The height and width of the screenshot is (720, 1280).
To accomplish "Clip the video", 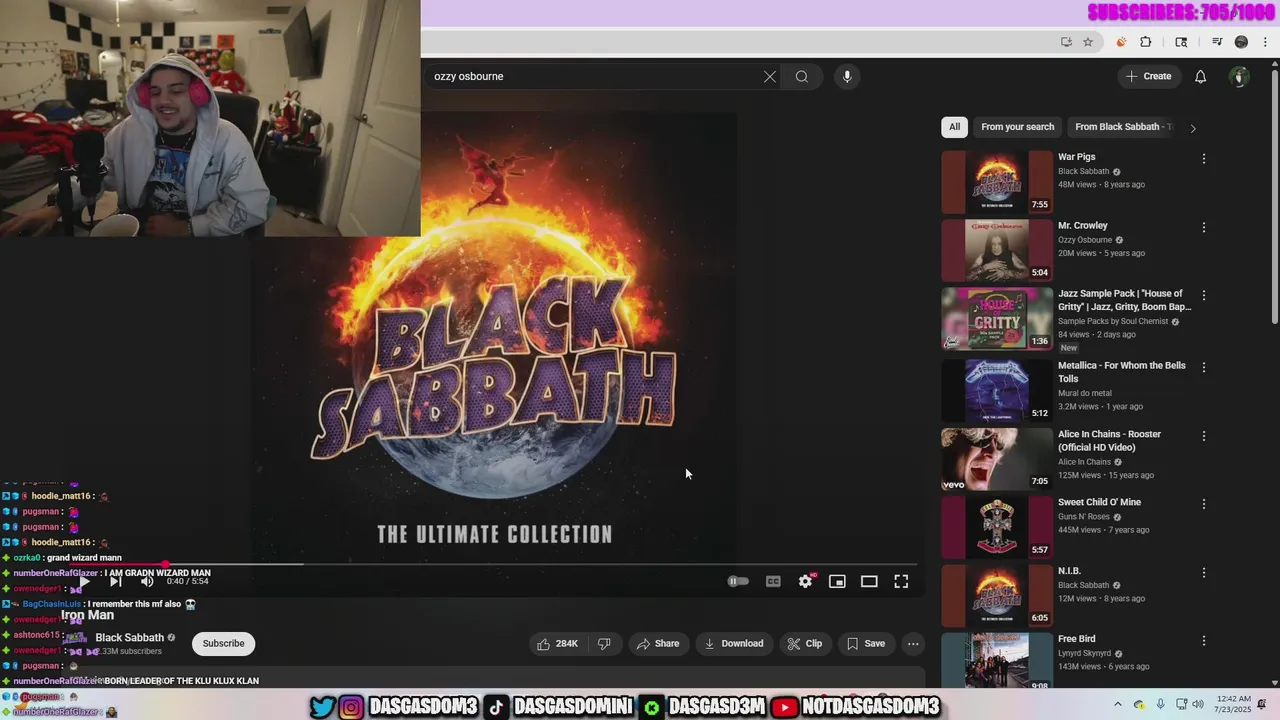I will [x=805, y=644].
